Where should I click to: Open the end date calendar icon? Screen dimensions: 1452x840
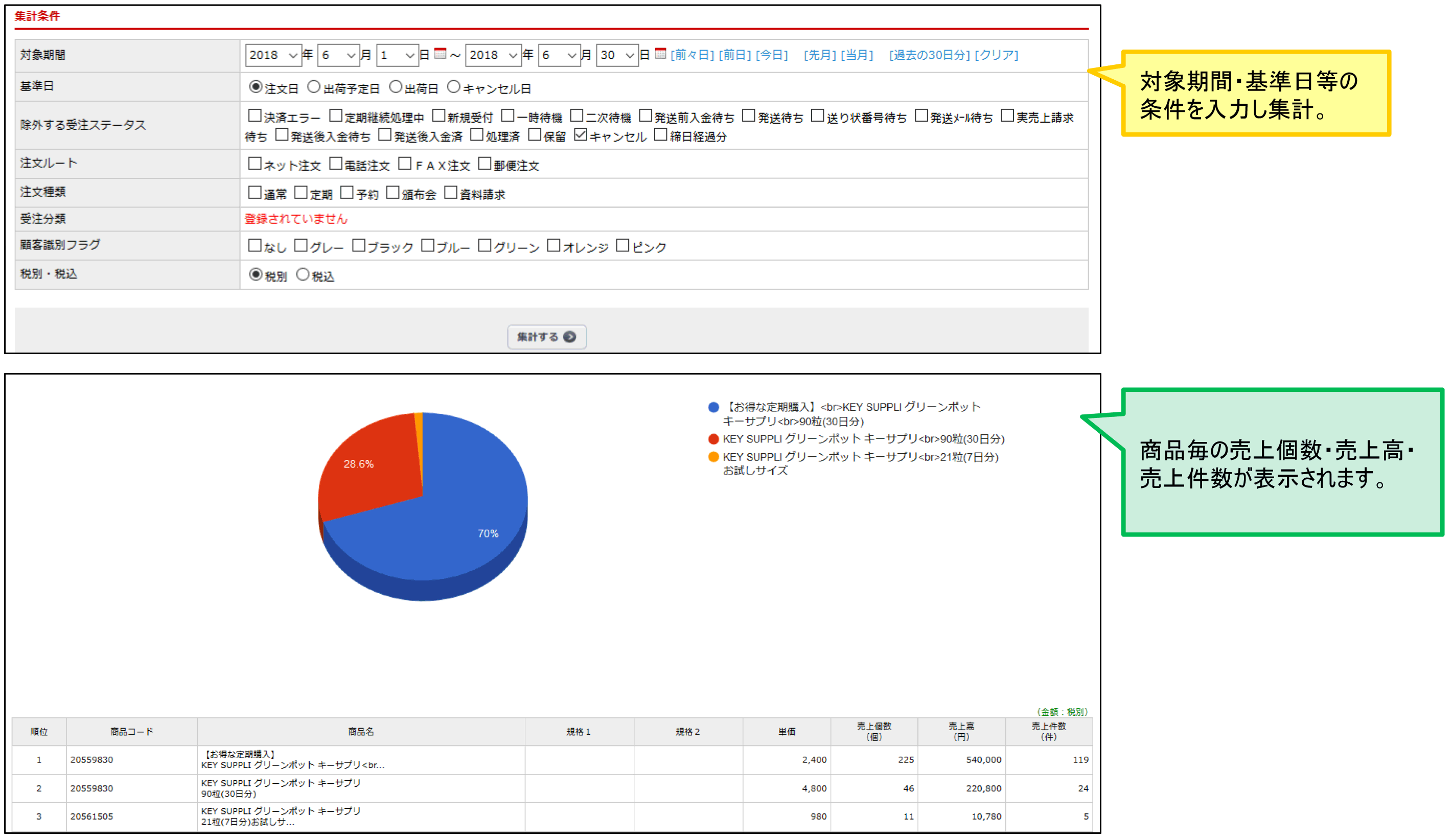(660, 54)
